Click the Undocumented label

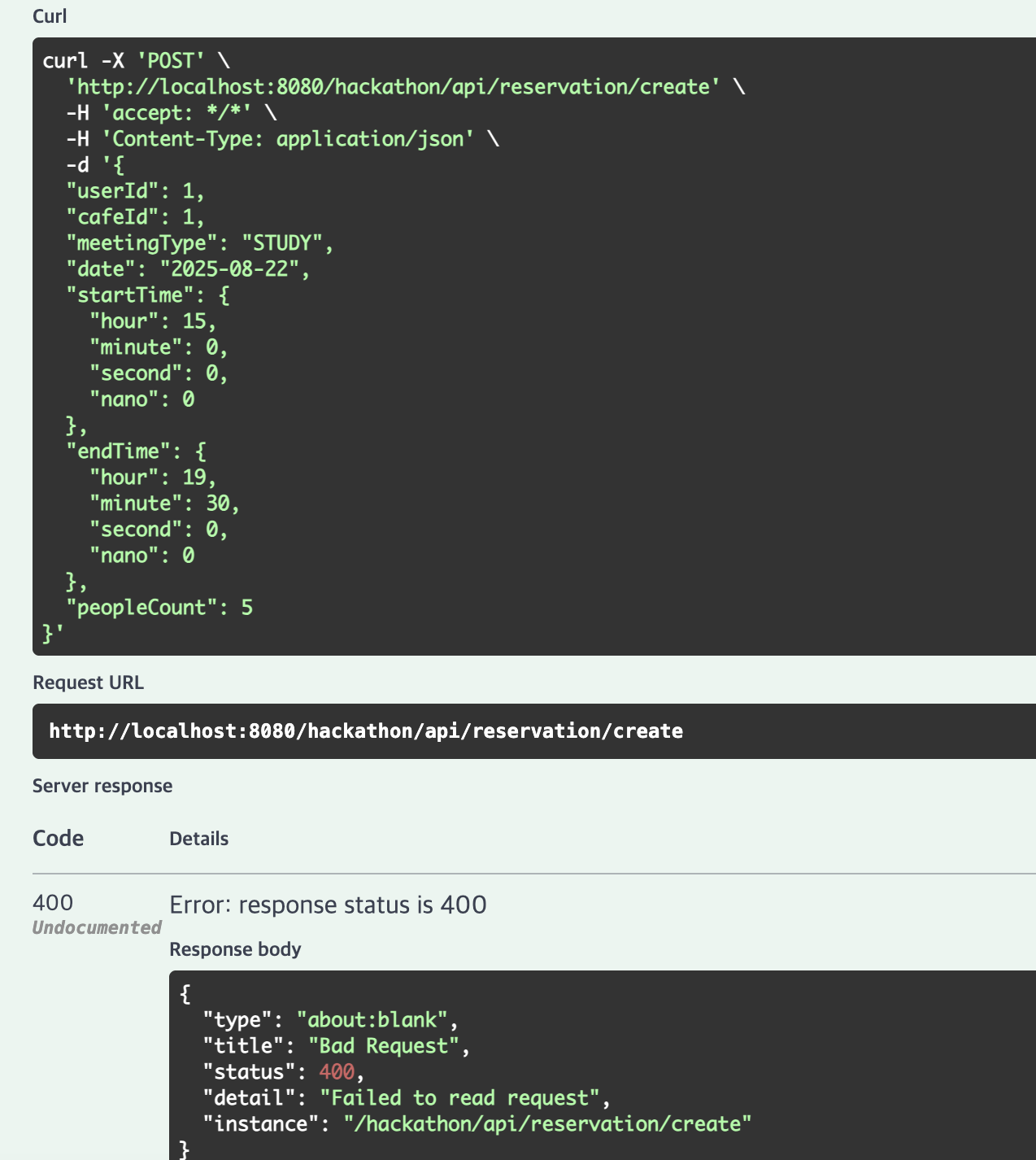click(x=97, y=927)
